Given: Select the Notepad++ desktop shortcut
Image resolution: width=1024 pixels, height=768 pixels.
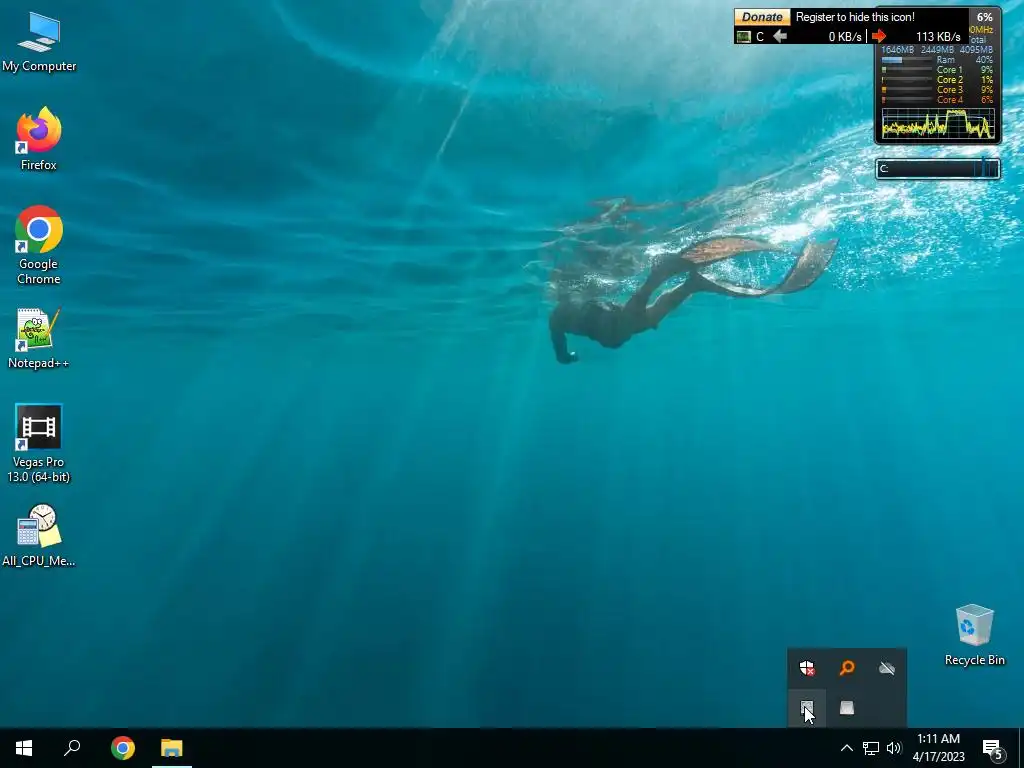Looking at the screenshot, I should pyautogui.click(x=39, y=339).
